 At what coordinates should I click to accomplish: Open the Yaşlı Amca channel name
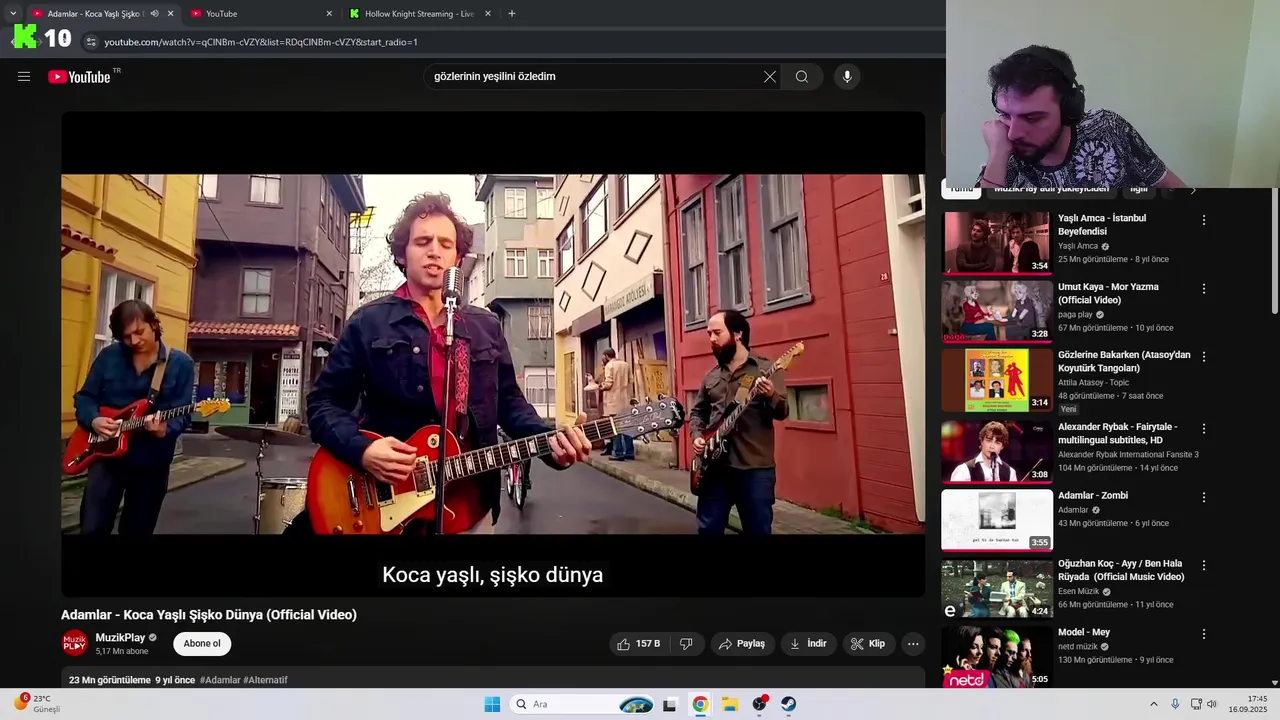(x=1078, y=246)
